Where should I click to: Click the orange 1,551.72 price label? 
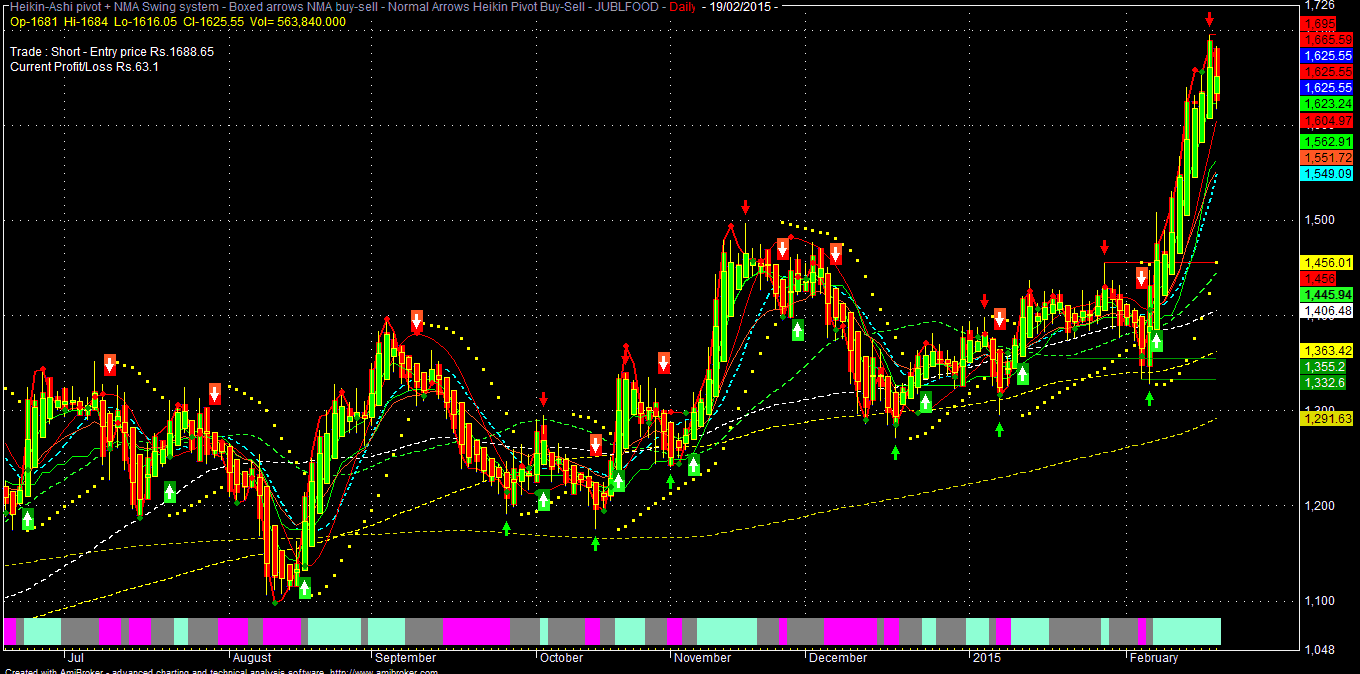pos(1326,158)
